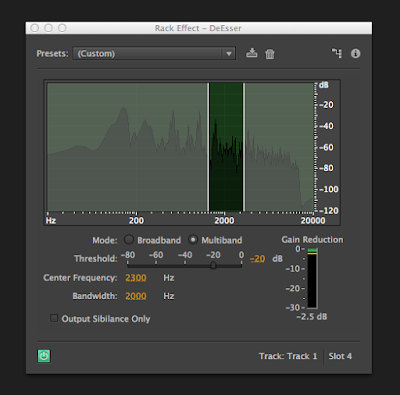Screen dimensions: 400x395
Task: Click the Track: Track 1 label
Action: [288, 356]
